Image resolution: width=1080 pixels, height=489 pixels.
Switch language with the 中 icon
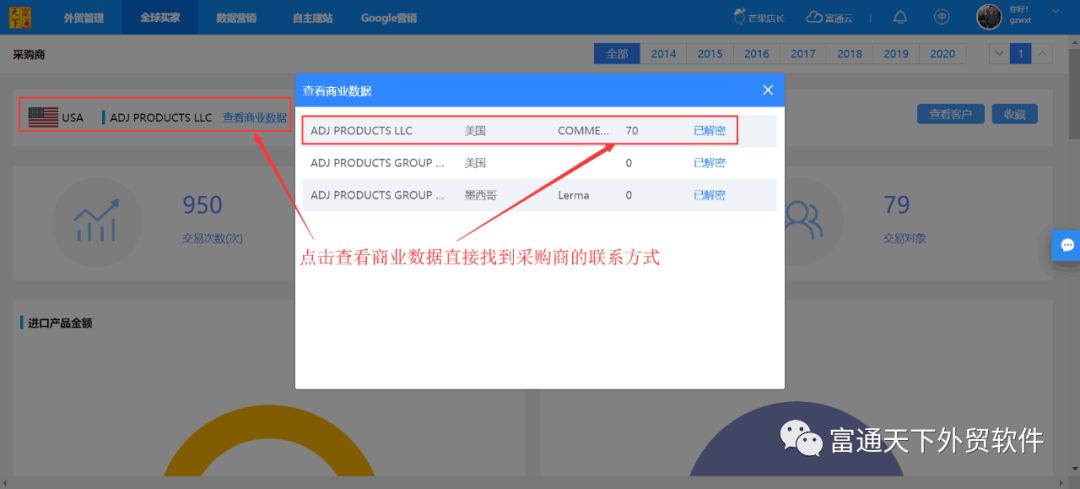942,17
